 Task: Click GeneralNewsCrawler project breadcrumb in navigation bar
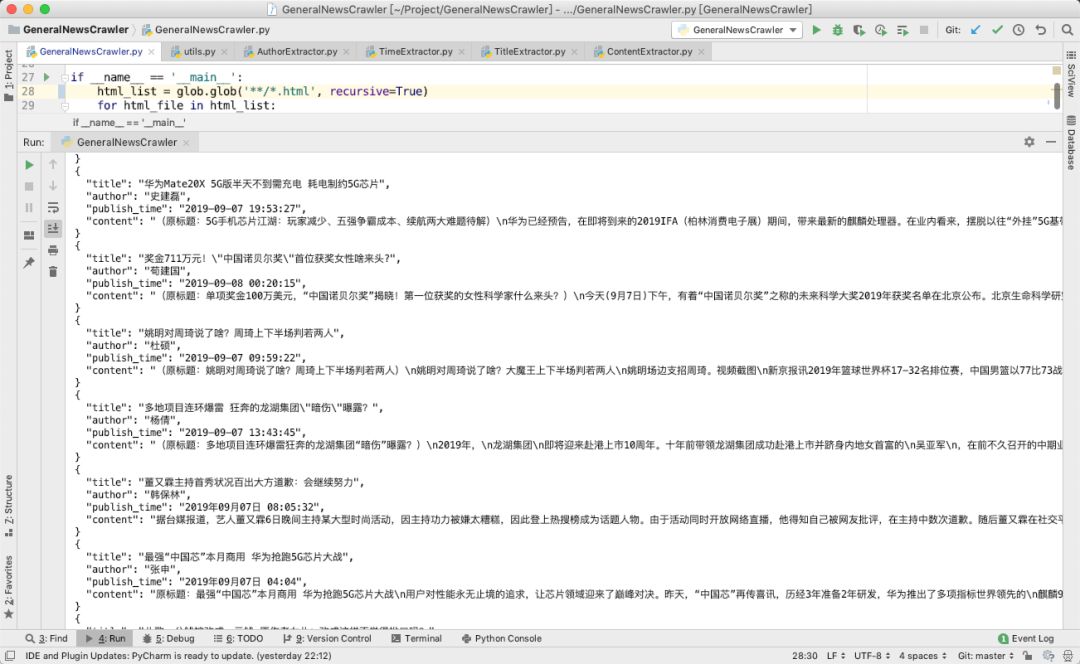click(x=68, y=30)
